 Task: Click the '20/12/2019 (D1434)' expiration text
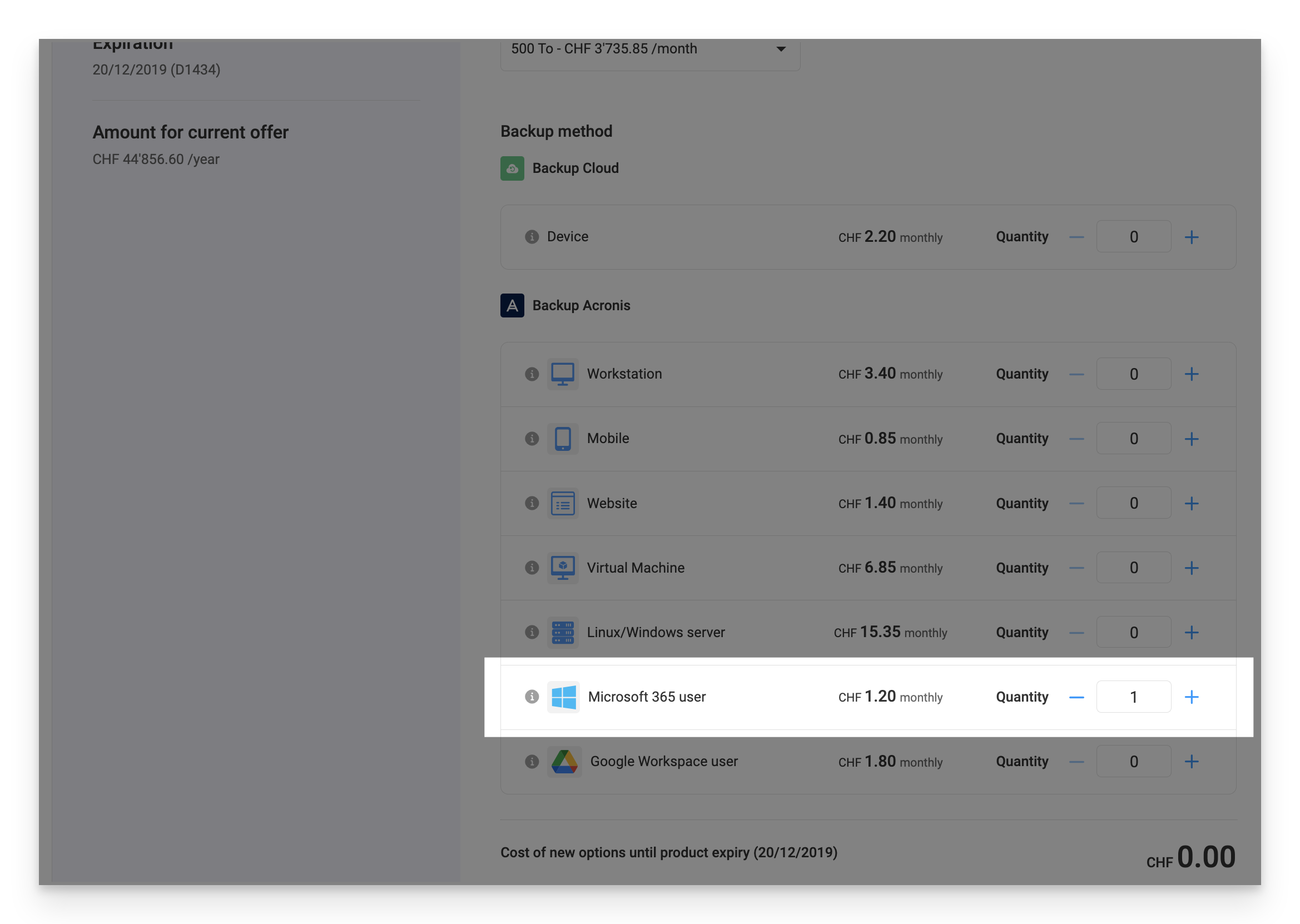[156, 70]
